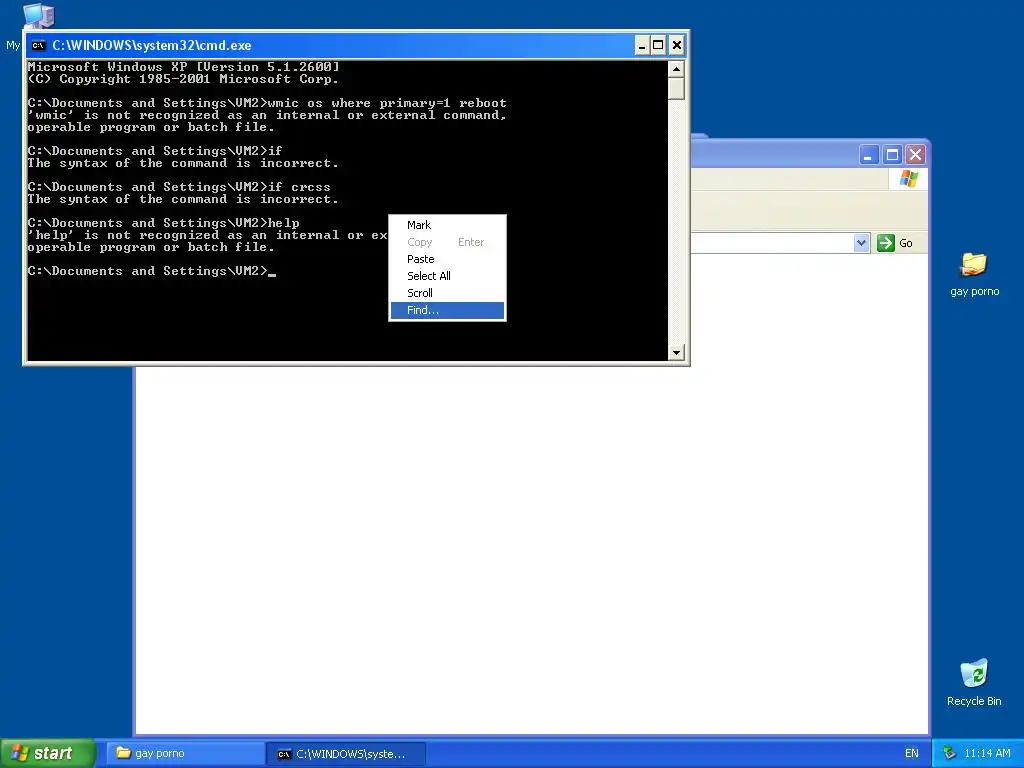The width and height of the screenshot is (1024, 768).
Task: Click the cmd.exe window title text
Action: click(x=152, y=45)
